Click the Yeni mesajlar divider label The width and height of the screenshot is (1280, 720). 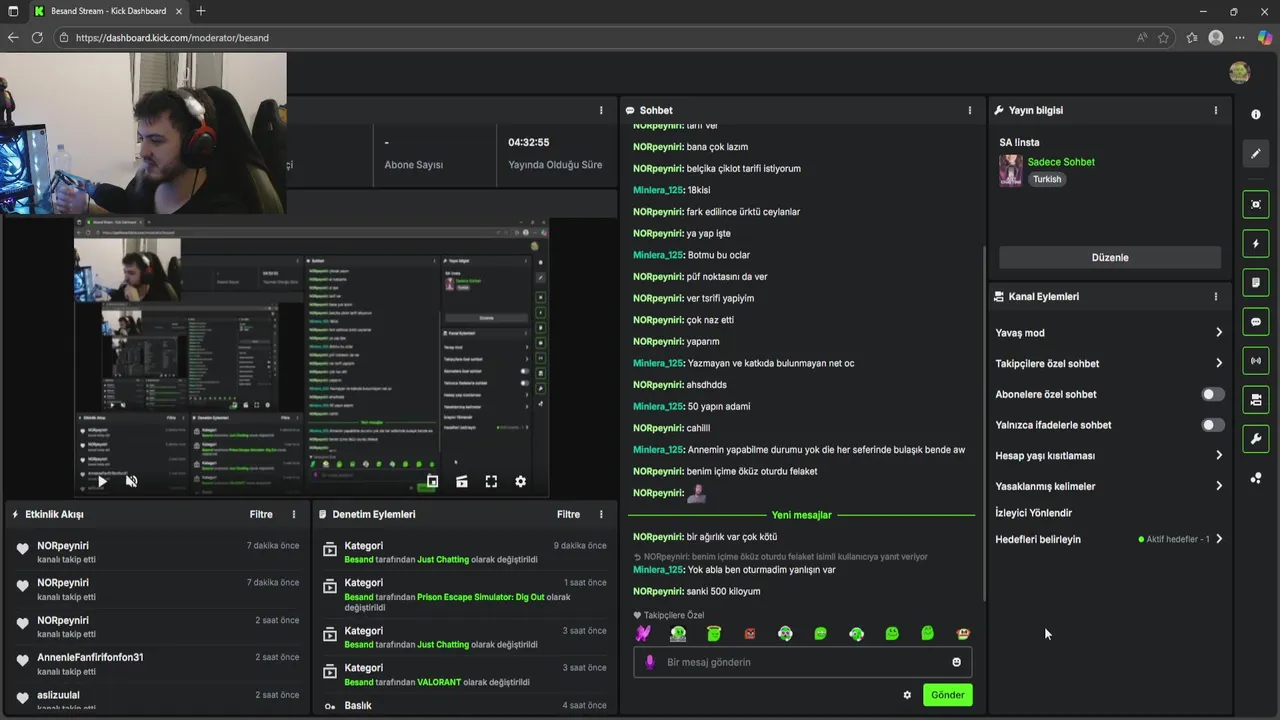(x=801, y=515)
